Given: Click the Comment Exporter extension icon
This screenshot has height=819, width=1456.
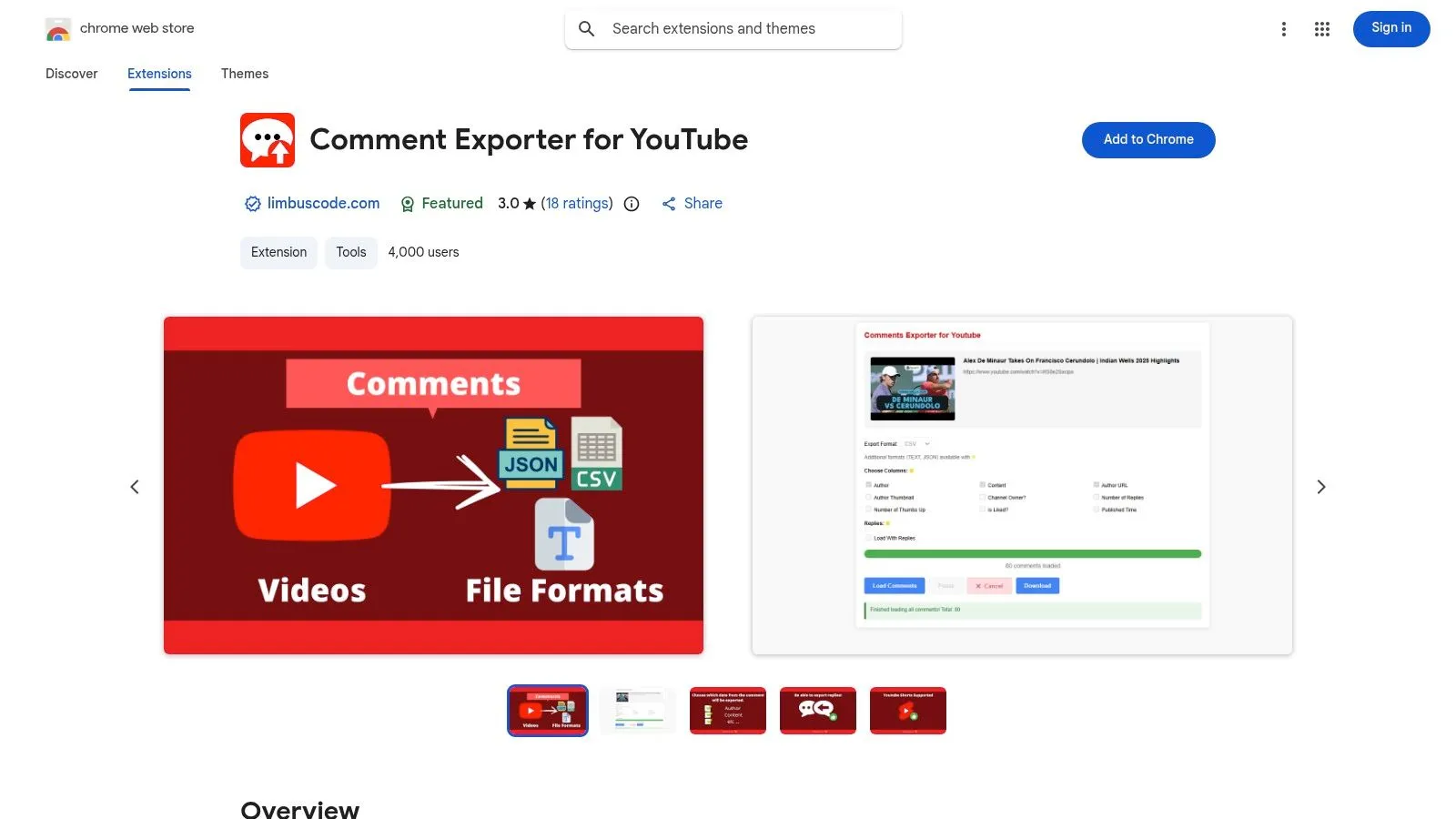Looking at the screenshot, I should 268,140.
